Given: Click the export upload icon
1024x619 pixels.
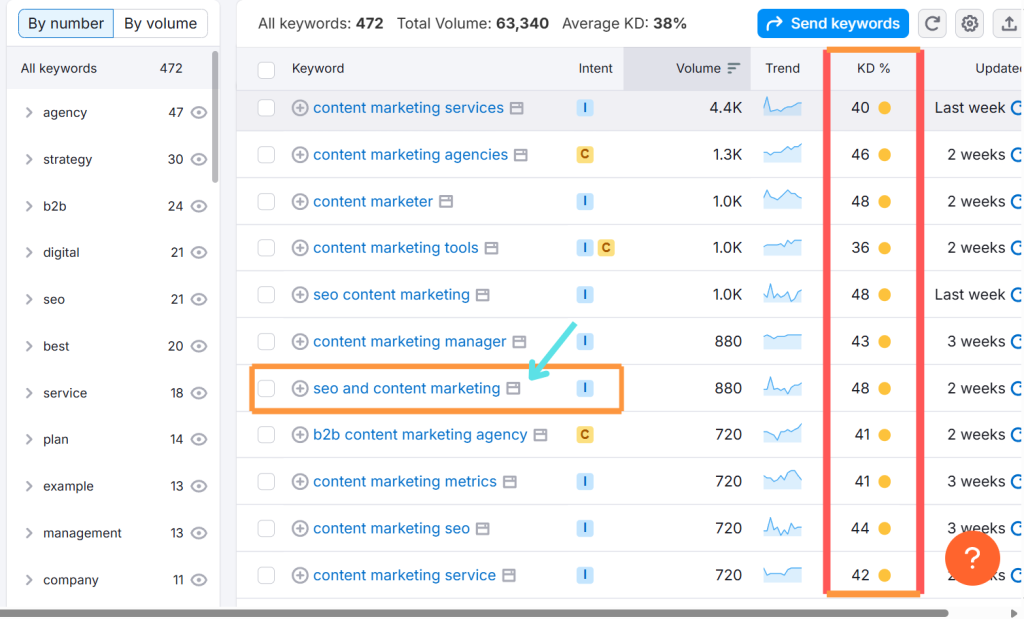Looking at the screenshot, I should pyautogui.click(x=1006, y=23).
